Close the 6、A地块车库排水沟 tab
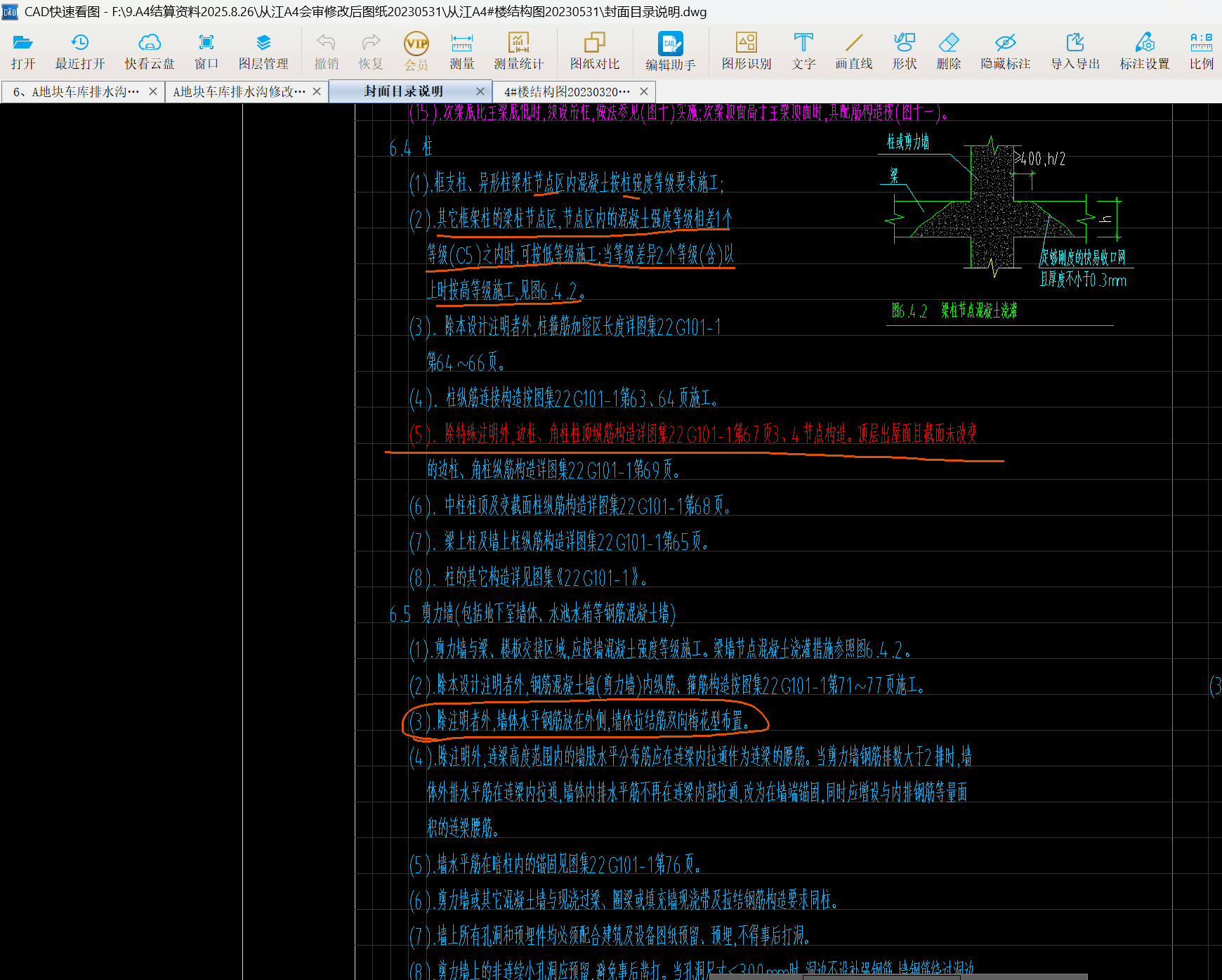 pos(153,91)
